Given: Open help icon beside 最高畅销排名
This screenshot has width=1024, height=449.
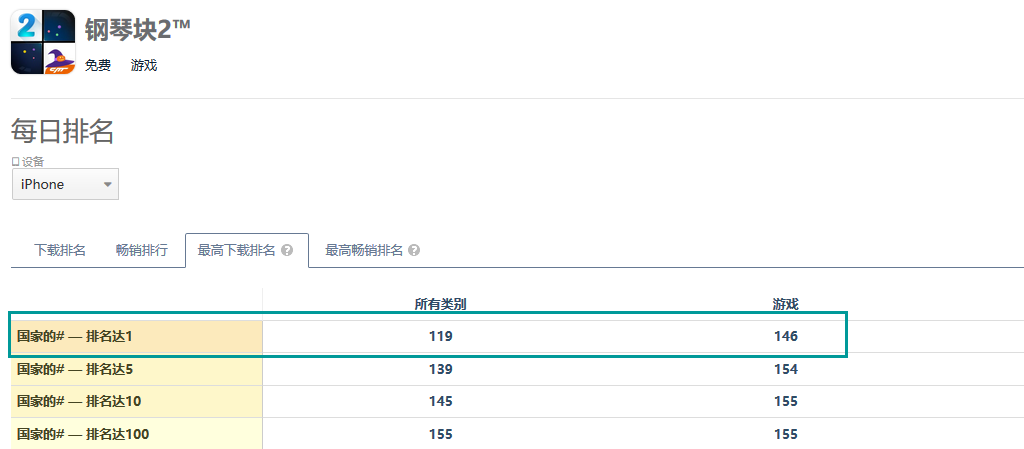Looking at the screenshot, I should [414, 251].
